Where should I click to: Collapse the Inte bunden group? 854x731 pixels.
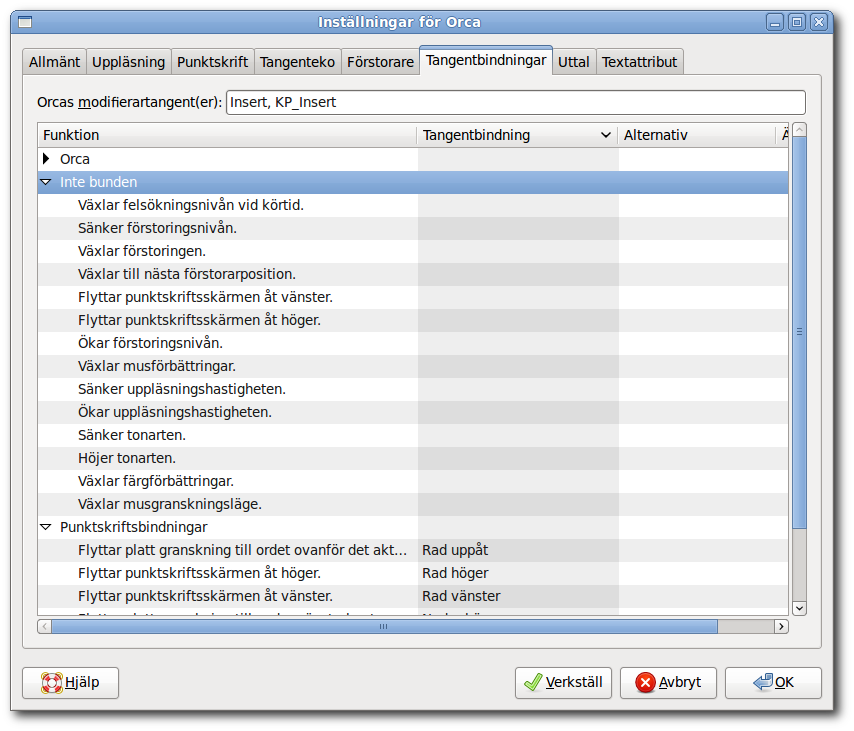[46, 182]
